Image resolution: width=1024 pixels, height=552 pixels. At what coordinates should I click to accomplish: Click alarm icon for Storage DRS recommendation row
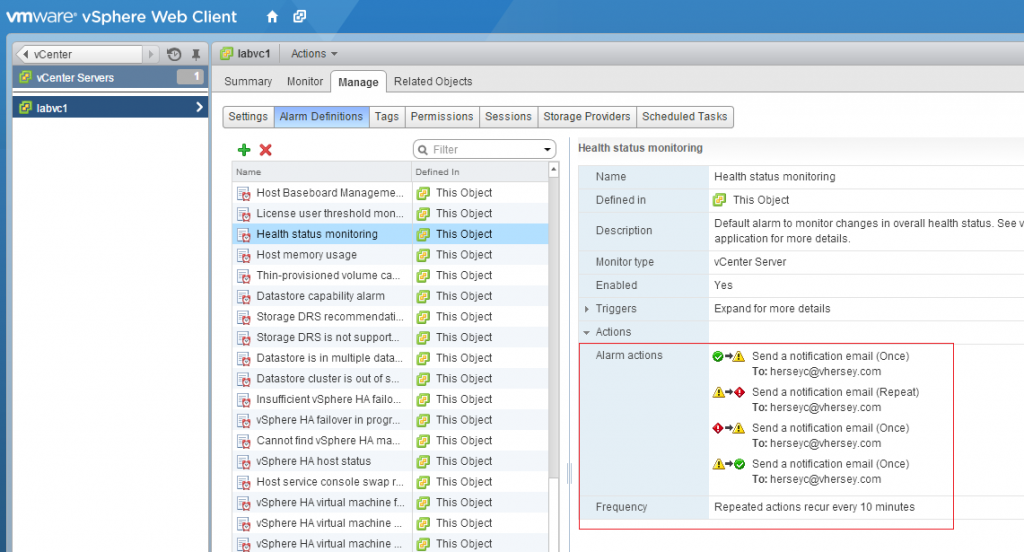coord(244,317)
